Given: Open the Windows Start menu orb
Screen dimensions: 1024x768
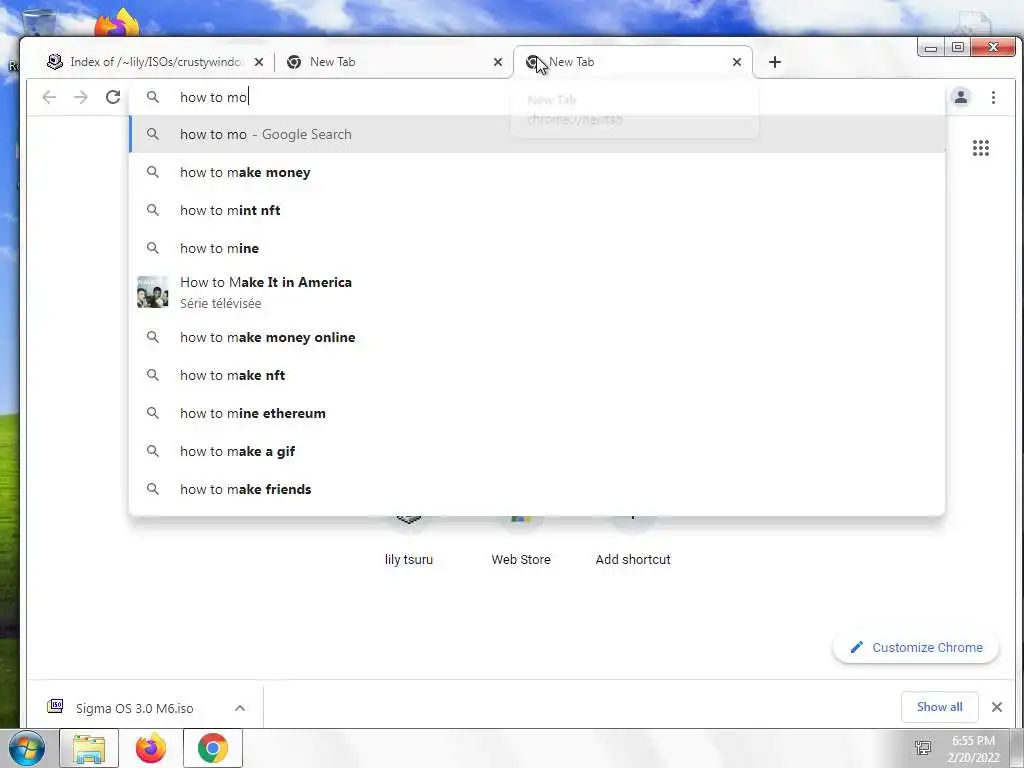Looking at the screenshot, I should tap(27, 748).
